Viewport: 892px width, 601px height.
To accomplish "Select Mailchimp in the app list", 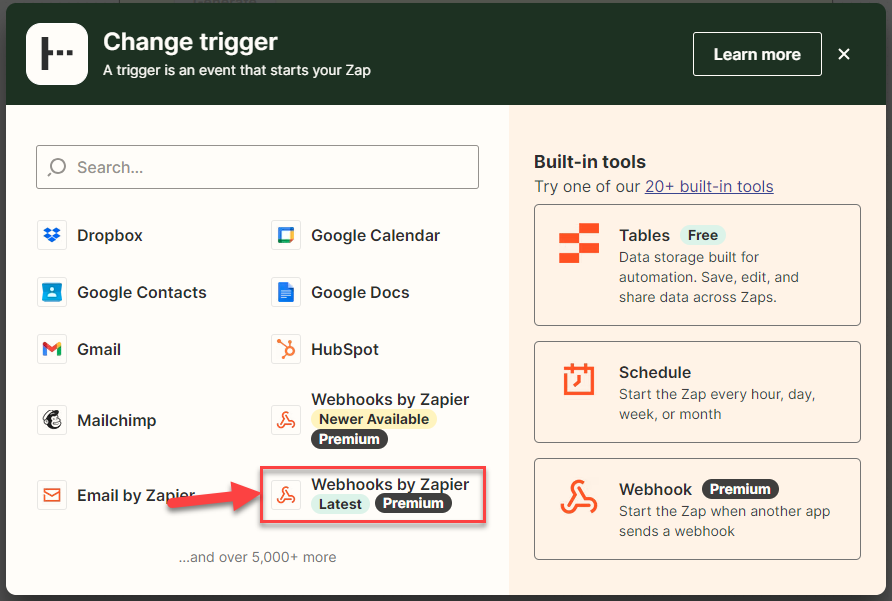I will 117,420.
